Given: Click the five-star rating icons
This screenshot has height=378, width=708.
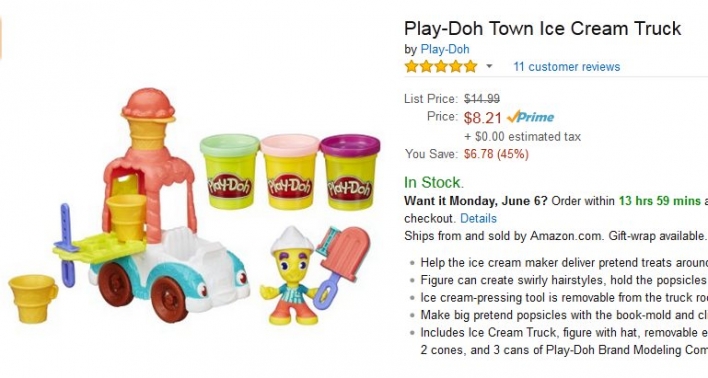Looking at the screenshot, I should (441, 66).
